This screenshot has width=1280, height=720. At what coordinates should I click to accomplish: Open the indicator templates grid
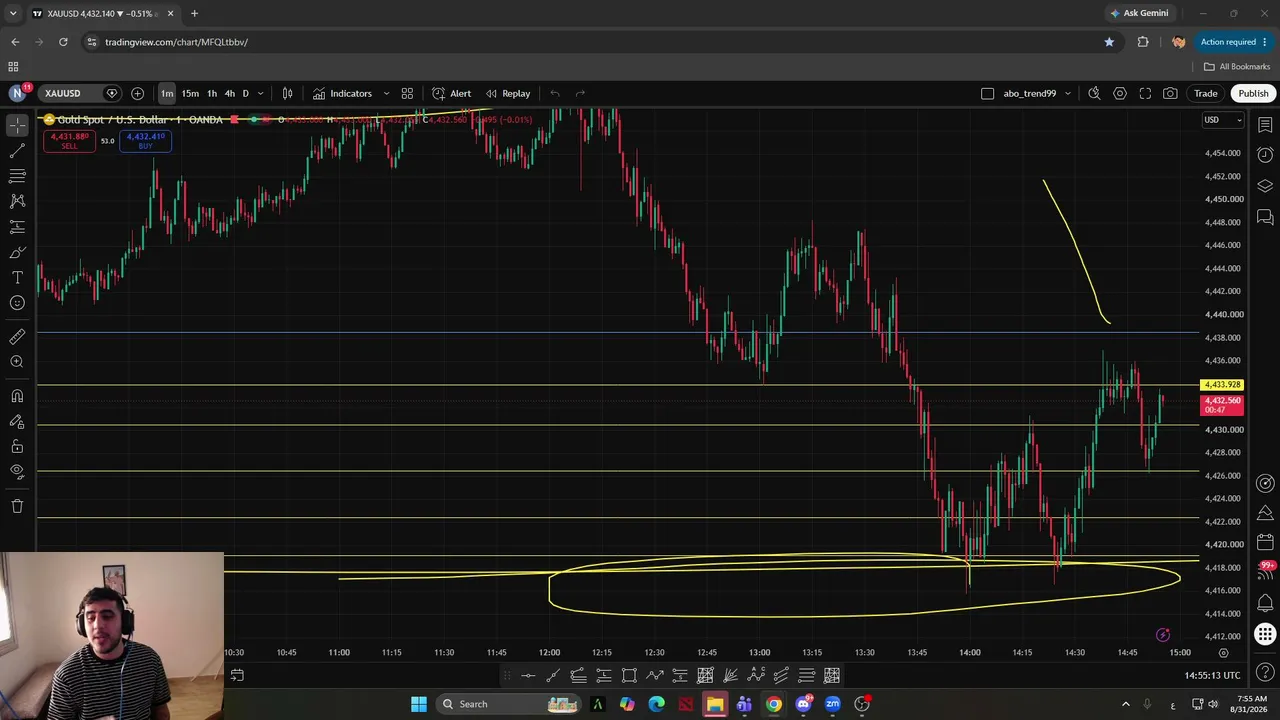[x=407, y=93]
